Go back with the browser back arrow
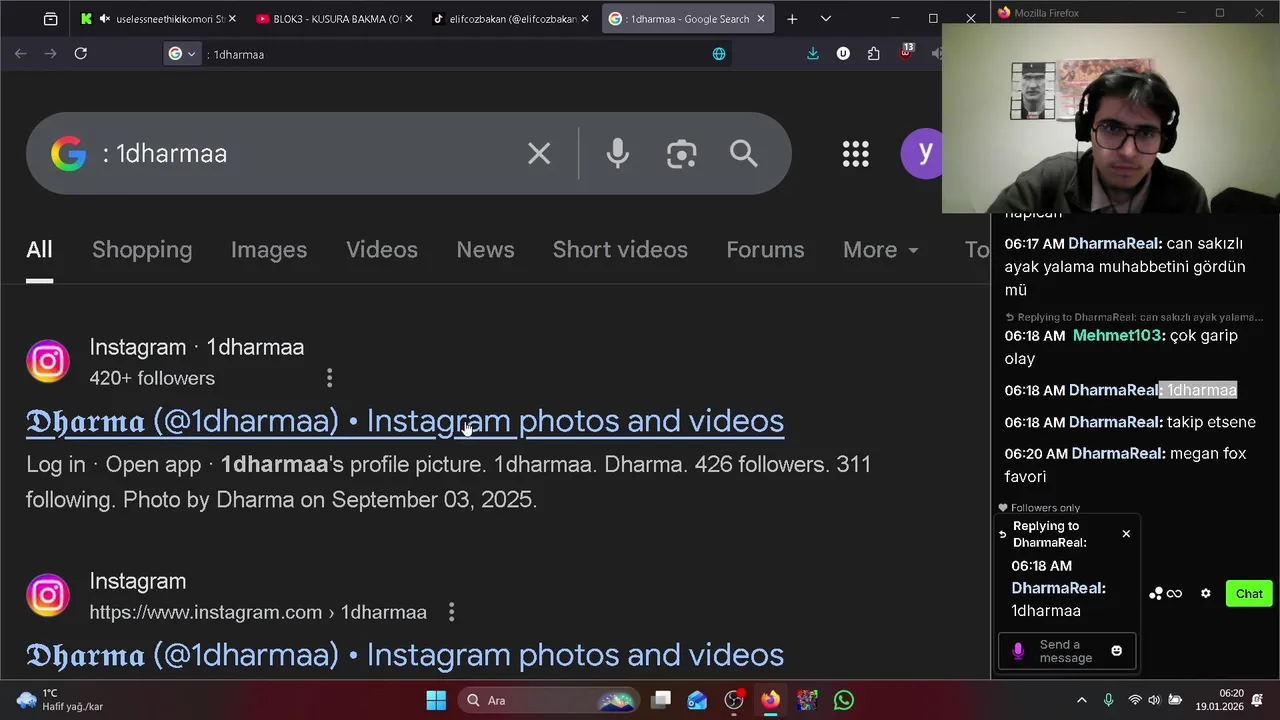 (x=21, y=54)
